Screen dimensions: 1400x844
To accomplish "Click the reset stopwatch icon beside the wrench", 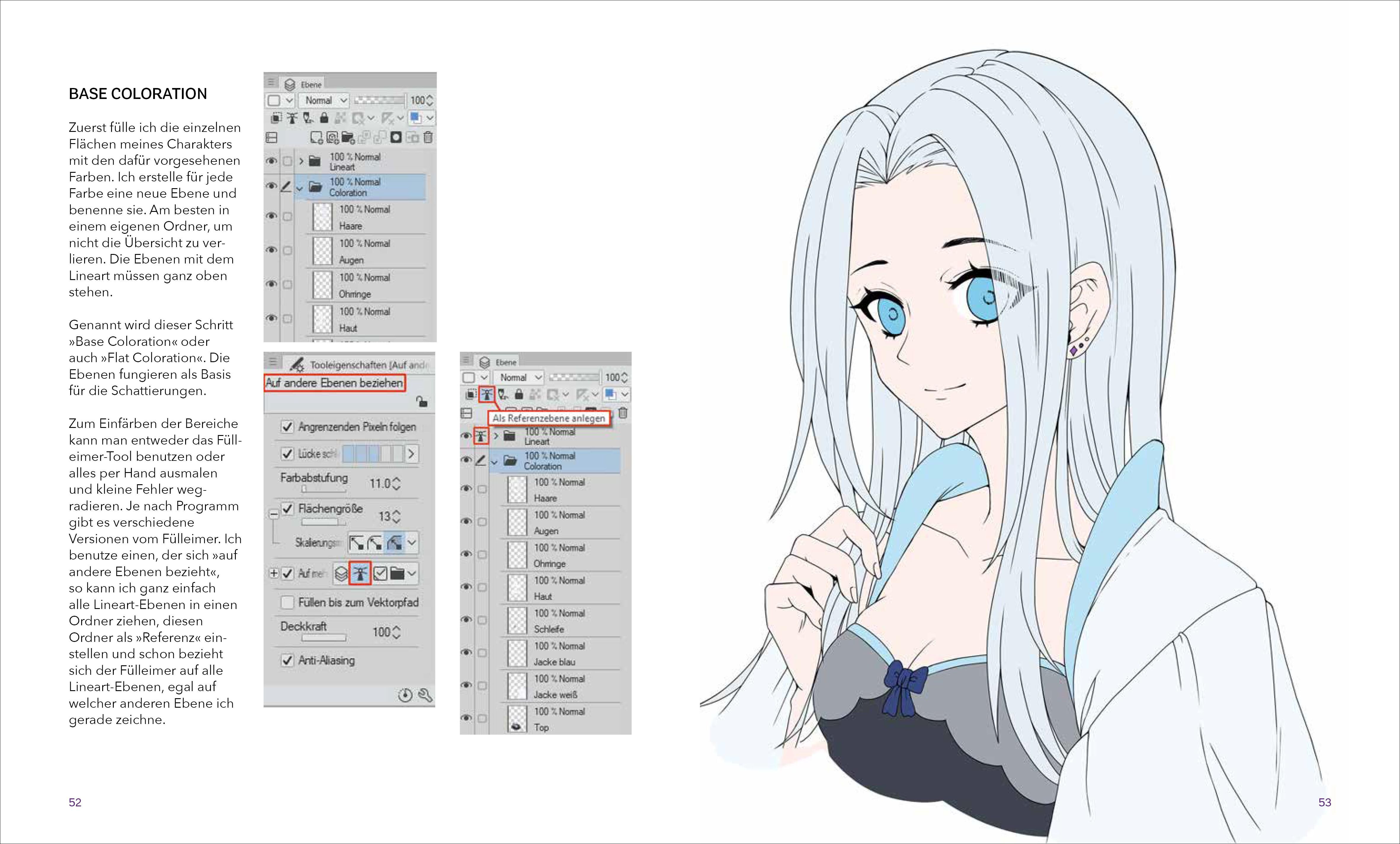I will 405,695.
